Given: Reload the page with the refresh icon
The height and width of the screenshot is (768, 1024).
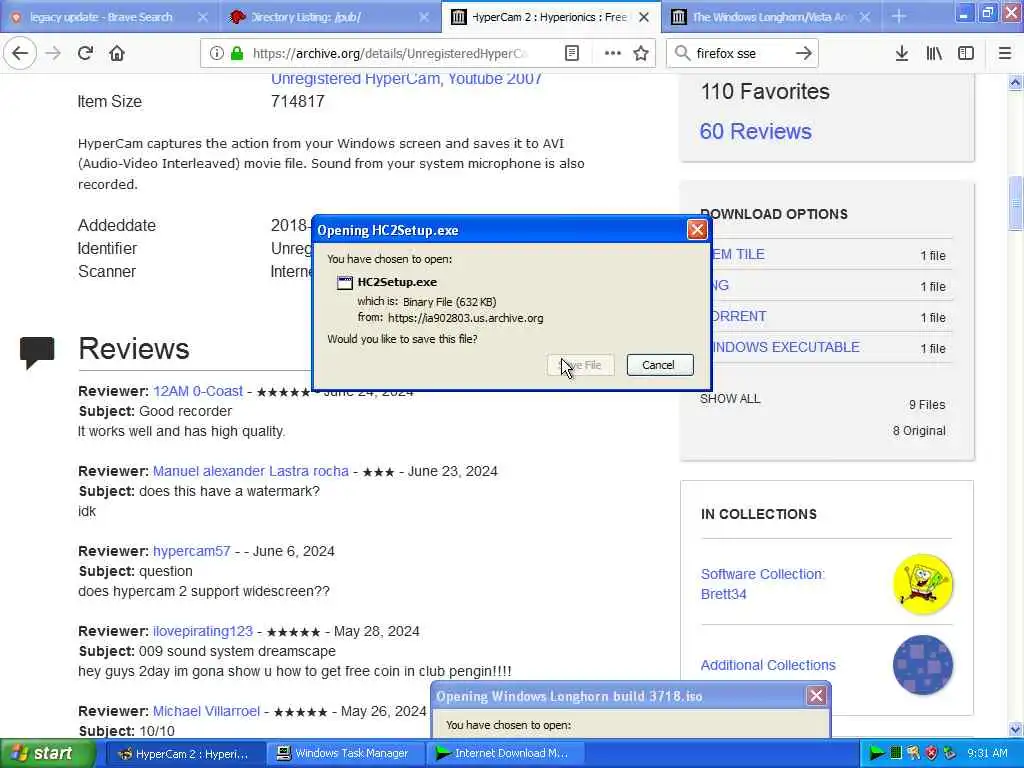Looking at the screenshot, I should tap(85, 53).
